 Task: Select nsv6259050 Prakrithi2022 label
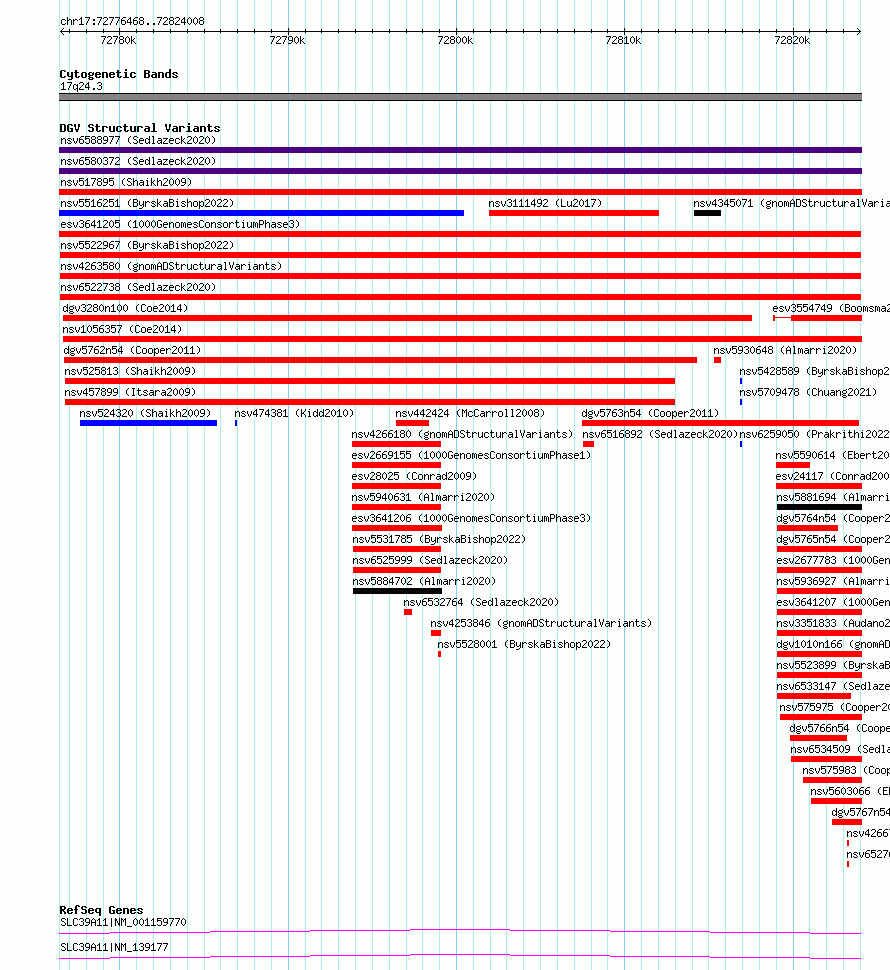click(815, 435)
